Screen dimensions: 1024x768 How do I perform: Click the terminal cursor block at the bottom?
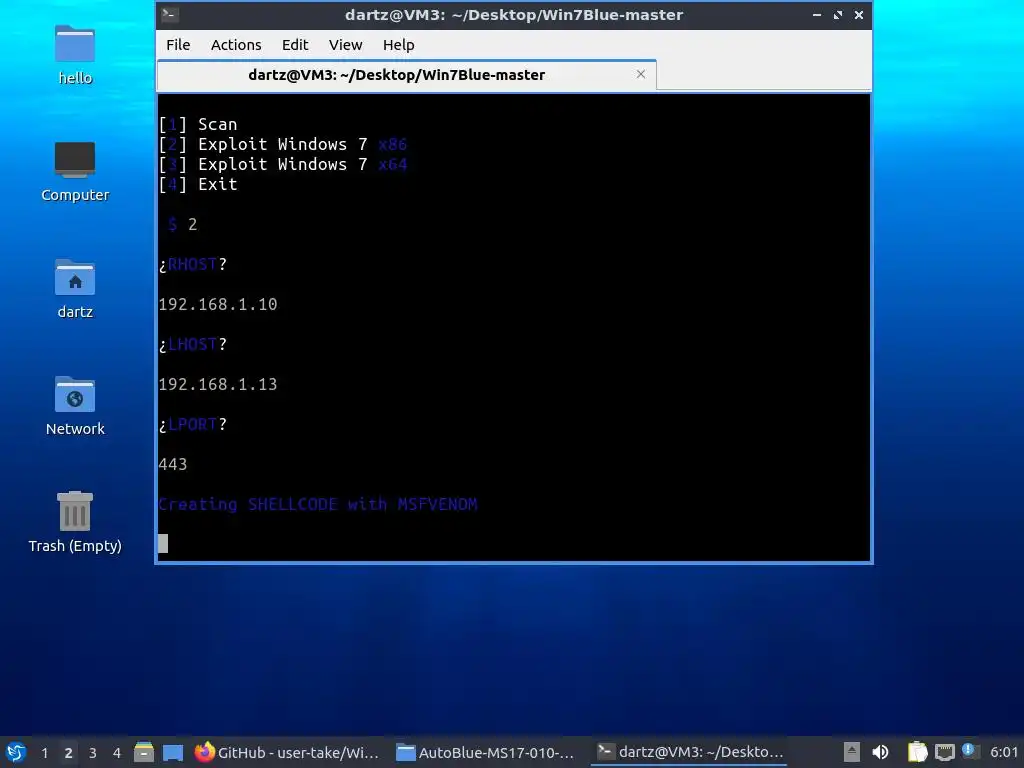coord(163,543)
